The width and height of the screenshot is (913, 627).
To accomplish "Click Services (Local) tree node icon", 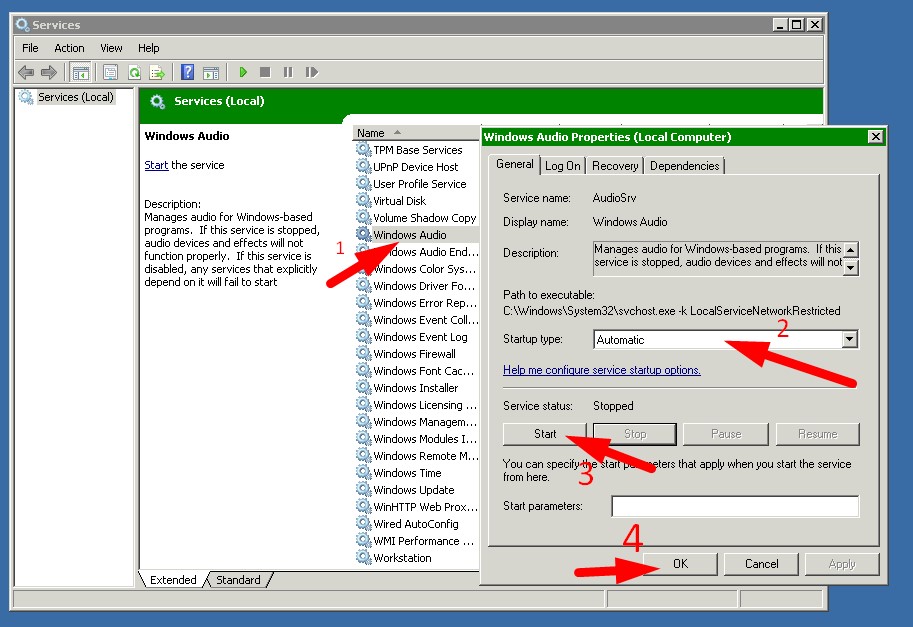I will [26, 97].
